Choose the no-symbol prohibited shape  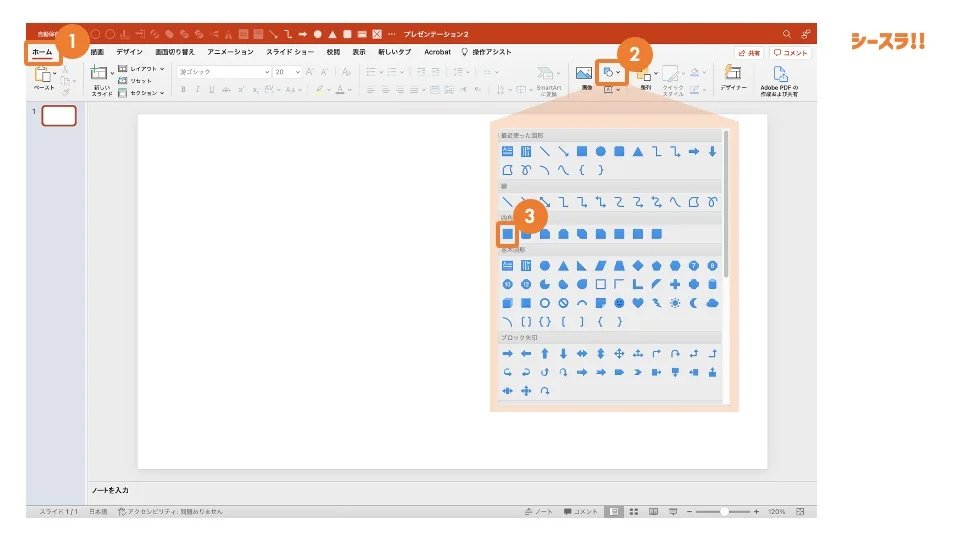[563, 303]
